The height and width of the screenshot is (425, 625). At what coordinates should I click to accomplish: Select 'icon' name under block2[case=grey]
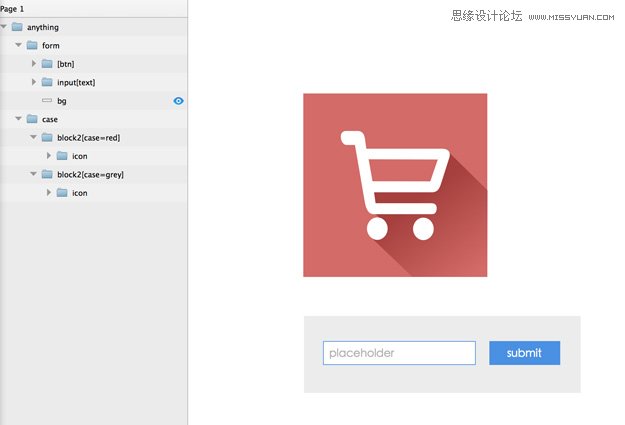point(80,193)
